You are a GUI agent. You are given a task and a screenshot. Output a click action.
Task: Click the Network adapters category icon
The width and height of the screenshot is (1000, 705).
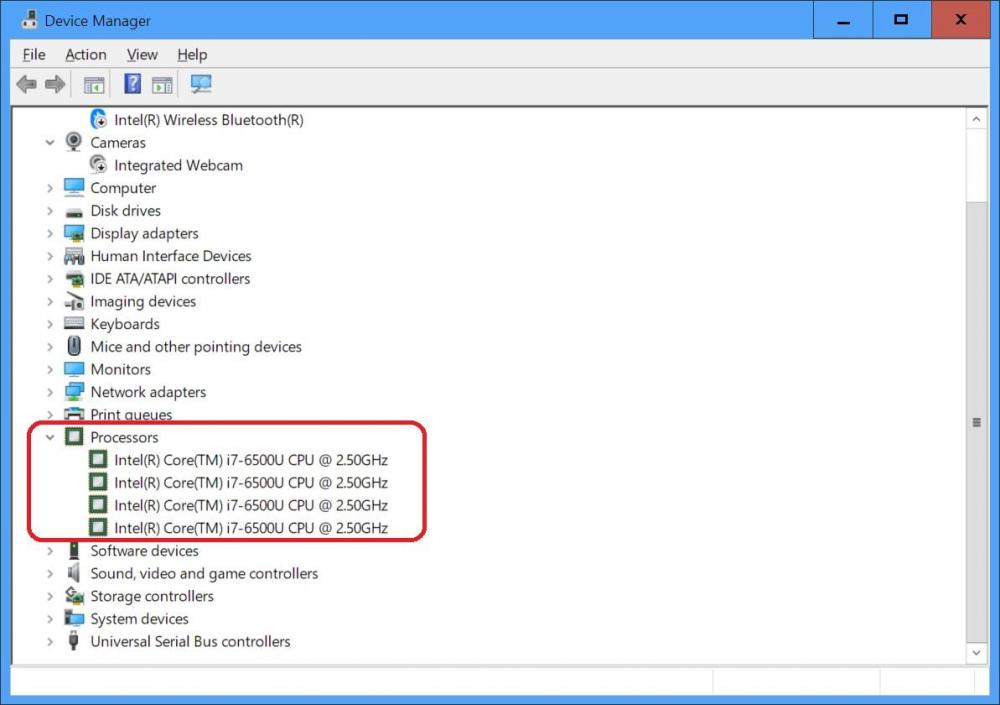(x=74, y=391)
